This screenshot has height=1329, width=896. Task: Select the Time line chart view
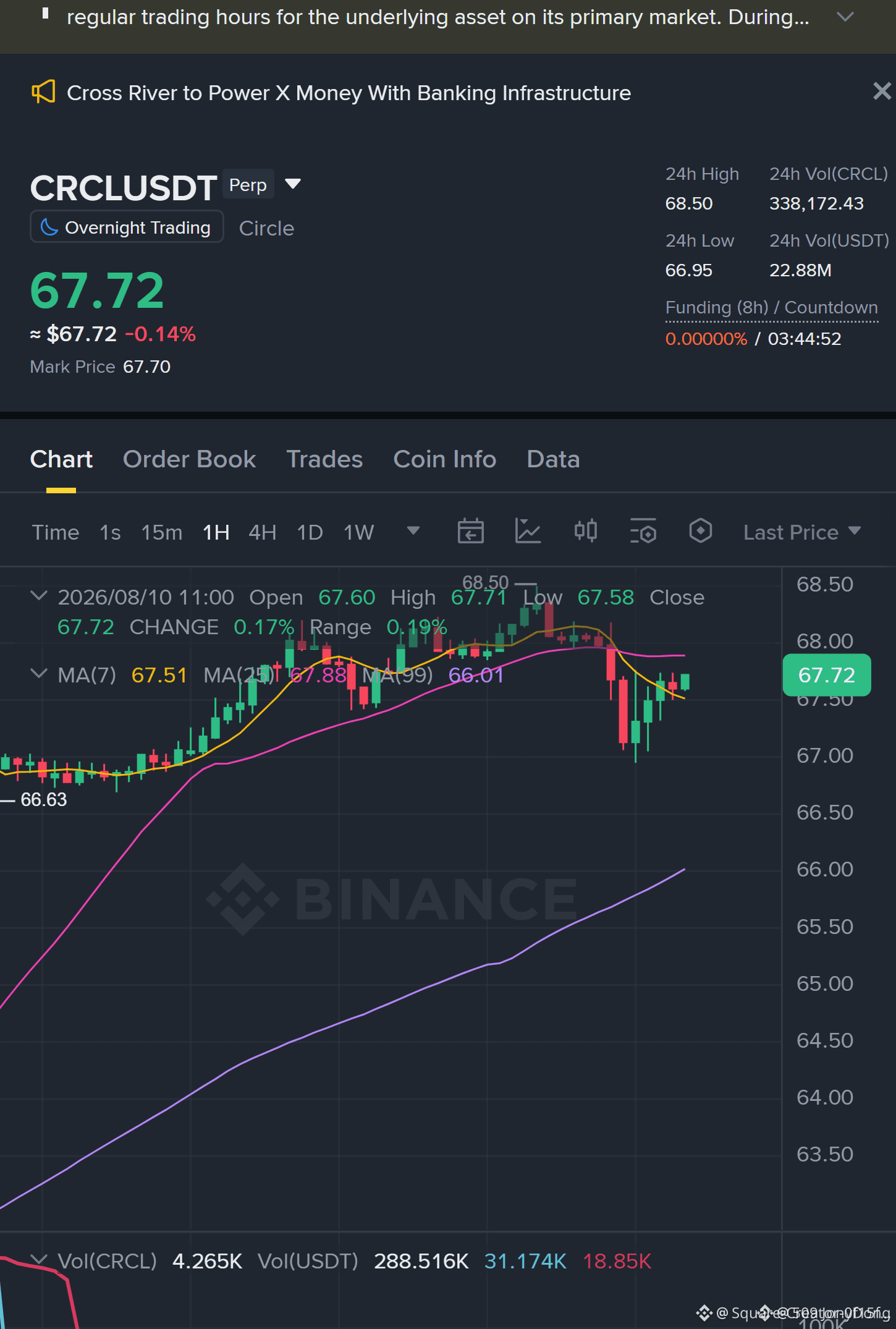(56, 532)
